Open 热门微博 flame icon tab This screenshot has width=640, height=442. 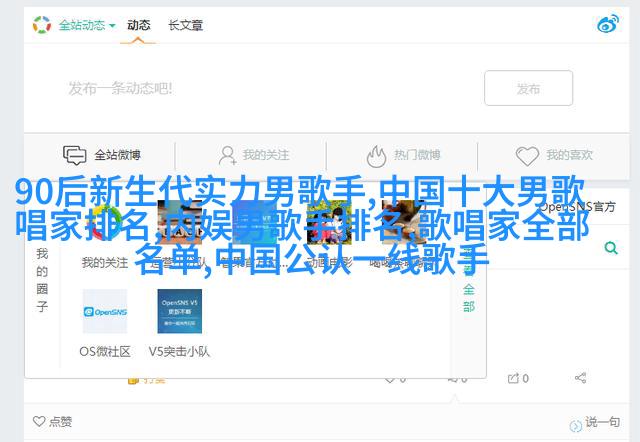point(376,156)
